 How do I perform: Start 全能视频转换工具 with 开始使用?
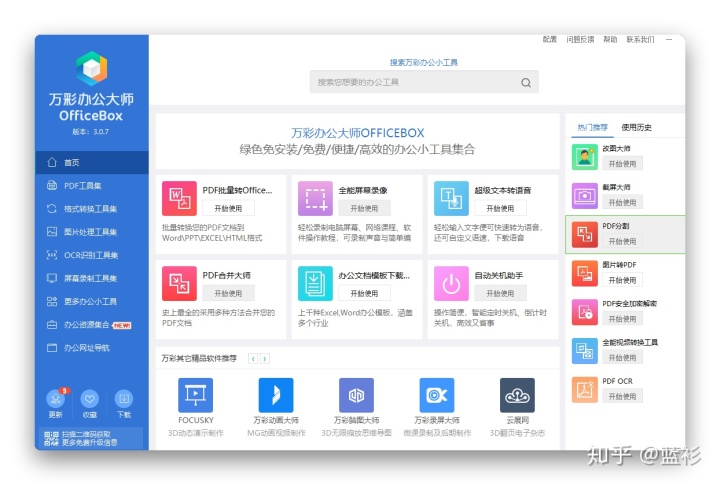pos(622,357)
